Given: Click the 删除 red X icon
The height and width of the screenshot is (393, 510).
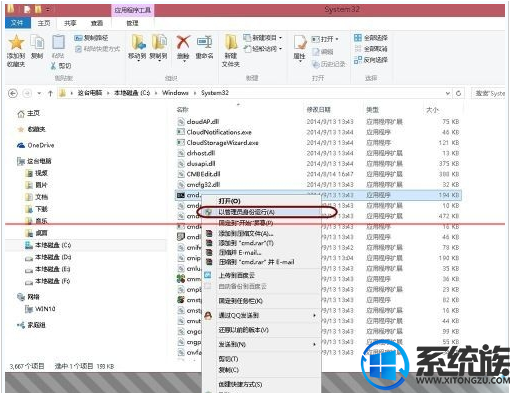Looking at the screenshot, I should point(183,42).
